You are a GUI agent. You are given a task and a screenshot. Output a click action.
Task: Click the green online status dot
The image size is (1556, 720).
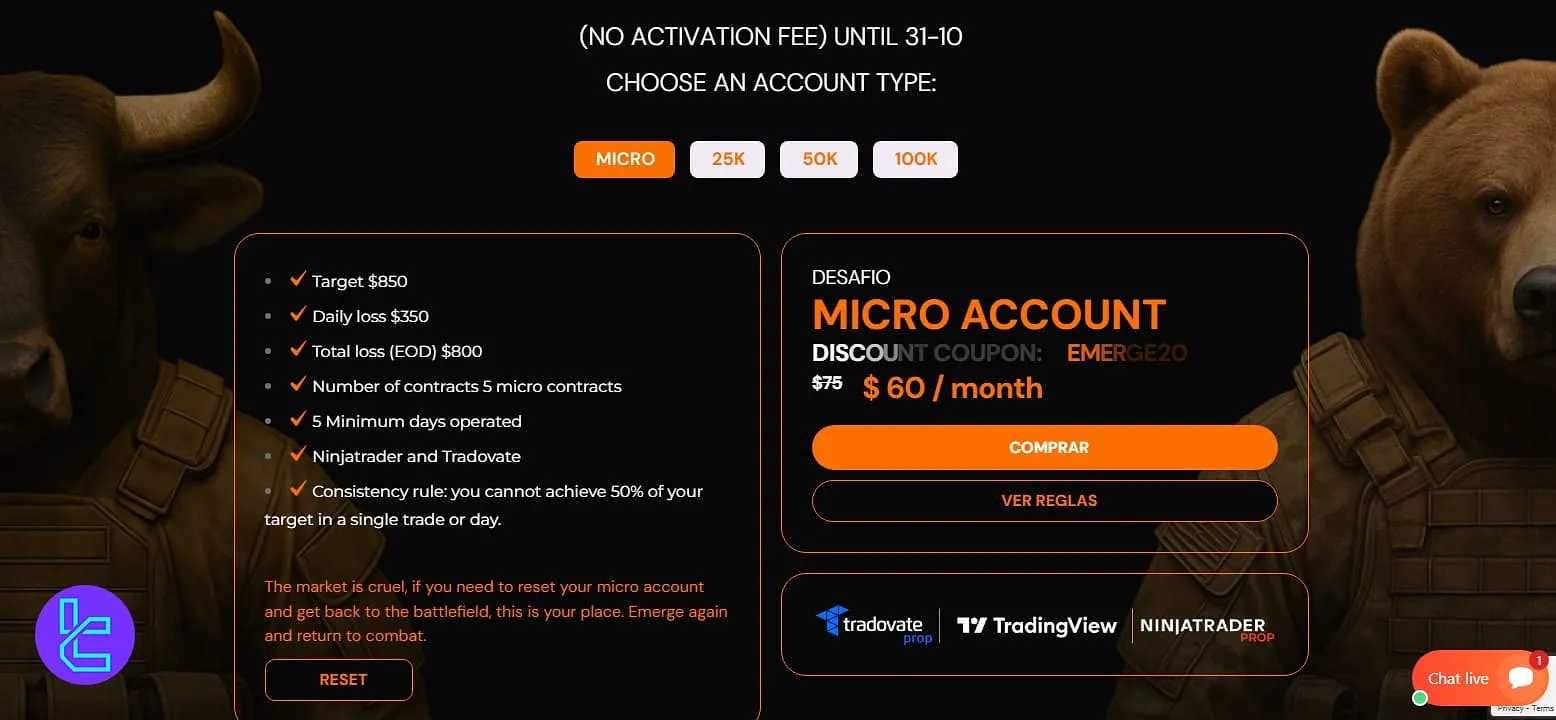click(x=1419, y=698)
